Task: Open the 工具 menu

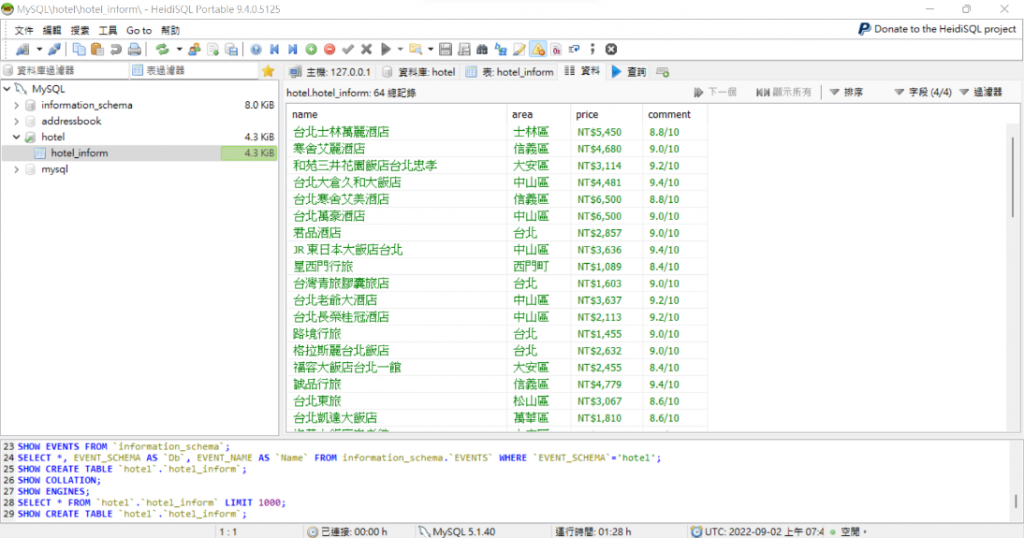Action: (x=108, y=31)
